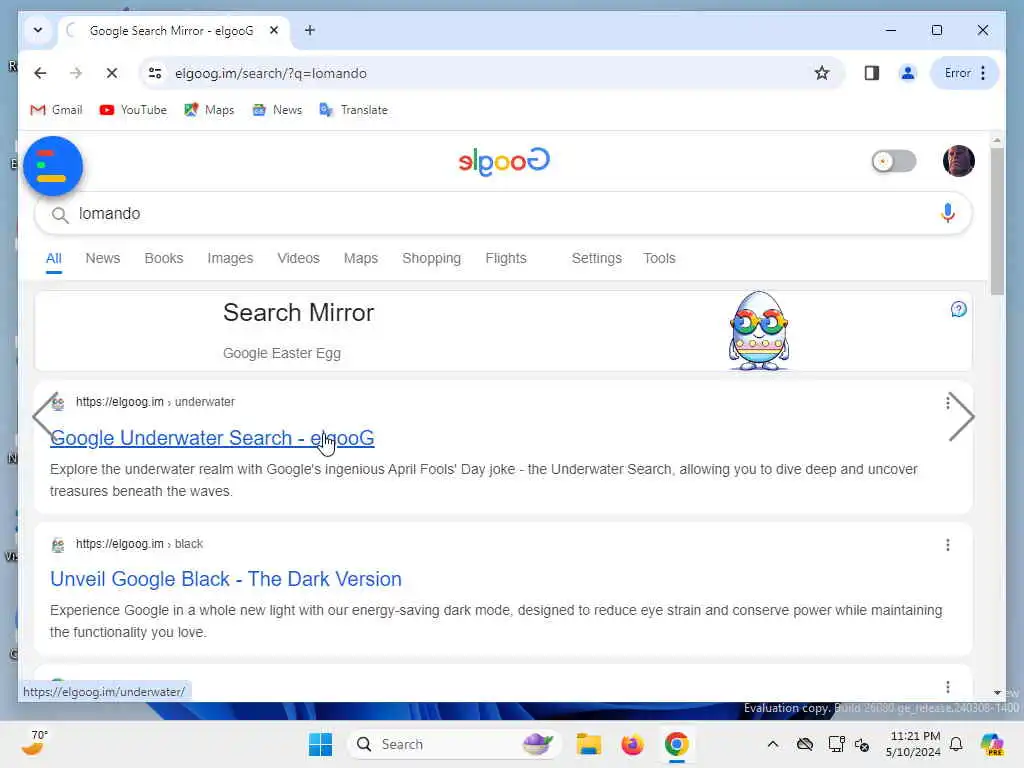Go back to the previous page
1024x768 pixels.
tap(40, 73)
